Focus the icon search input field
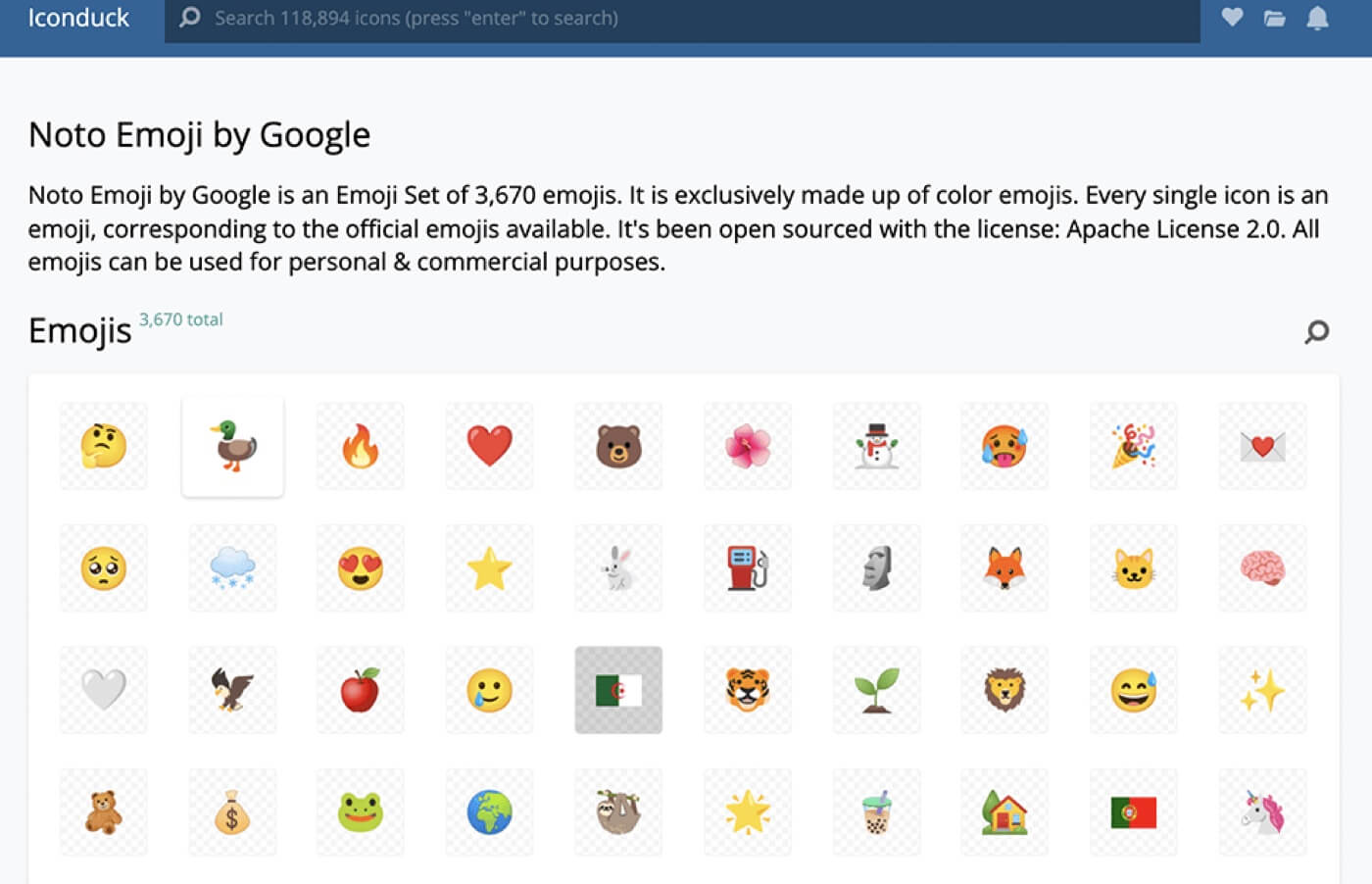Screen dimensions: 1372x884 point(682,19)
